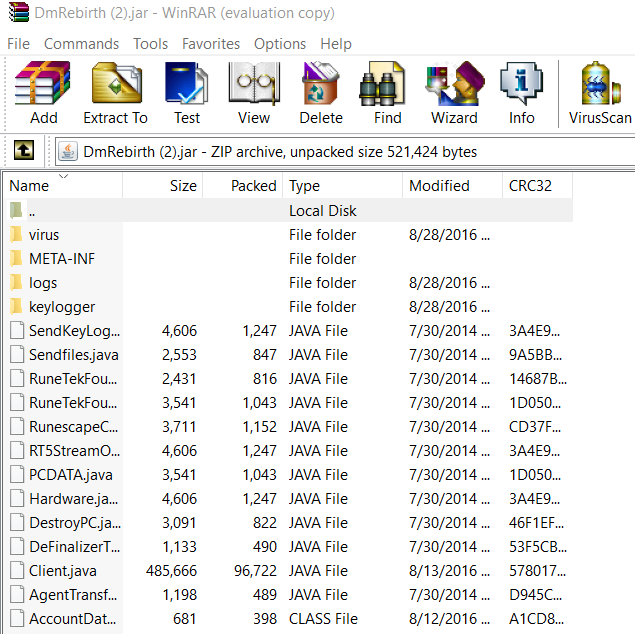Screen dimensions: 635x634
Task: Sort by the Size column header
Action: (162, 186)
